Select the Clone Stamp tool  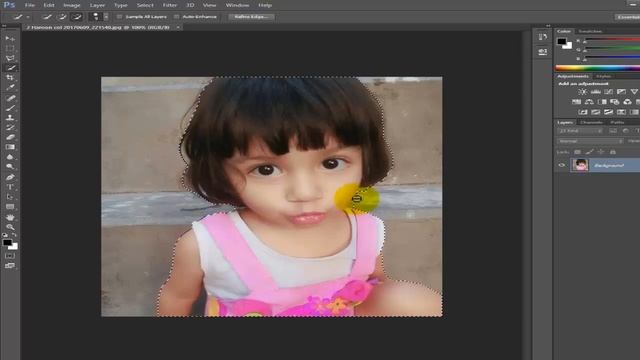click(x=10, y=118)
